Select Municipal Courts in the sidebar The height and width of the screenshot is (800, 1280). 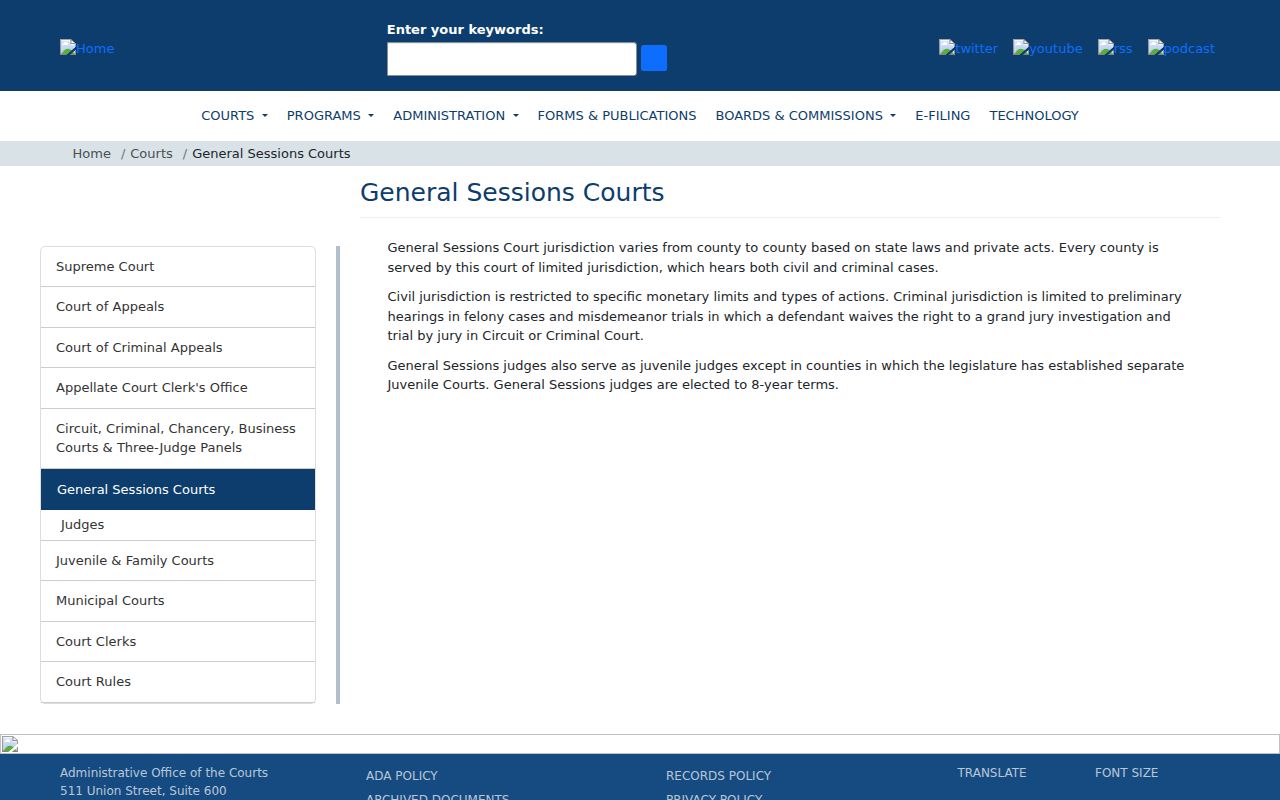coord(178,601)
